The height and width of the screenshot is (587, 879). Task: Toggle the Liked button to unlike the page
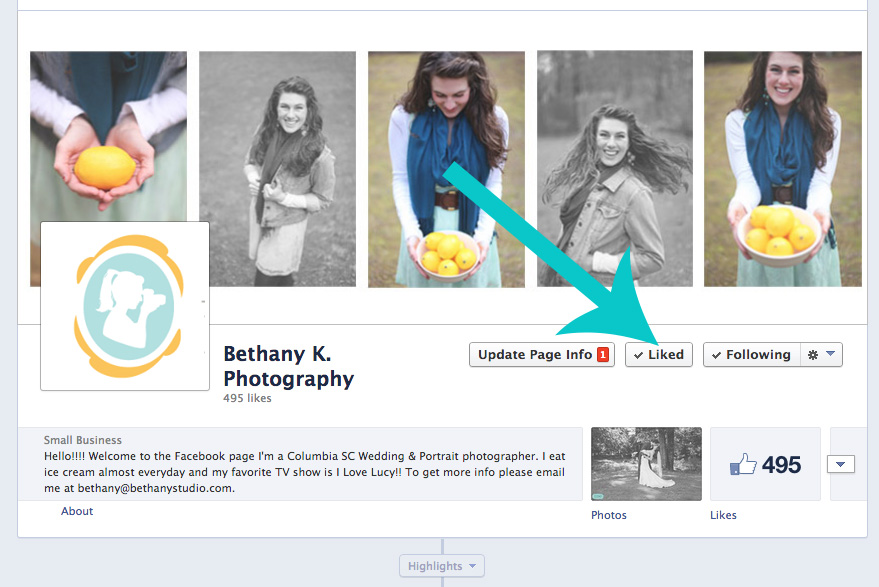coord(659,355)
